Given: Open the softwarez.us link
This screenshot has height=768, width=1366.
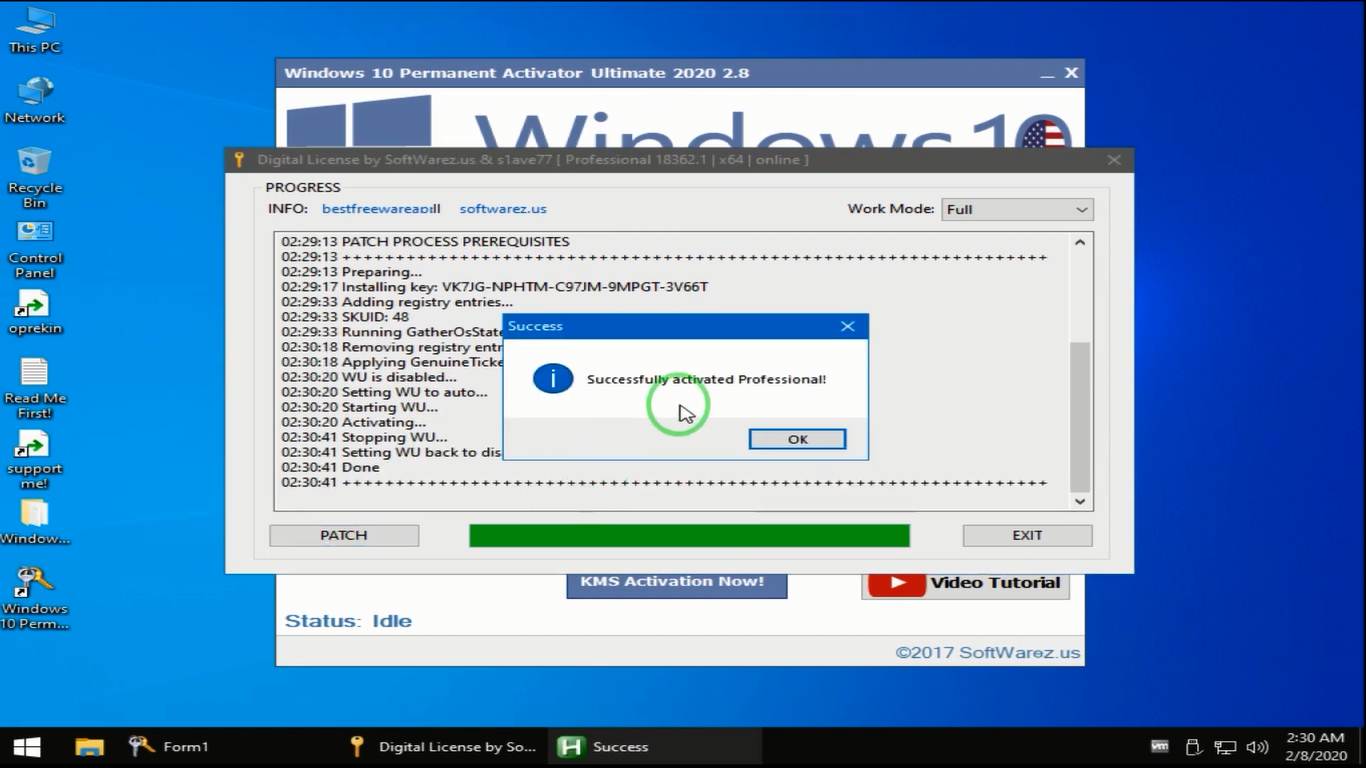Looking at the screenshot, I should click(503, 209).
